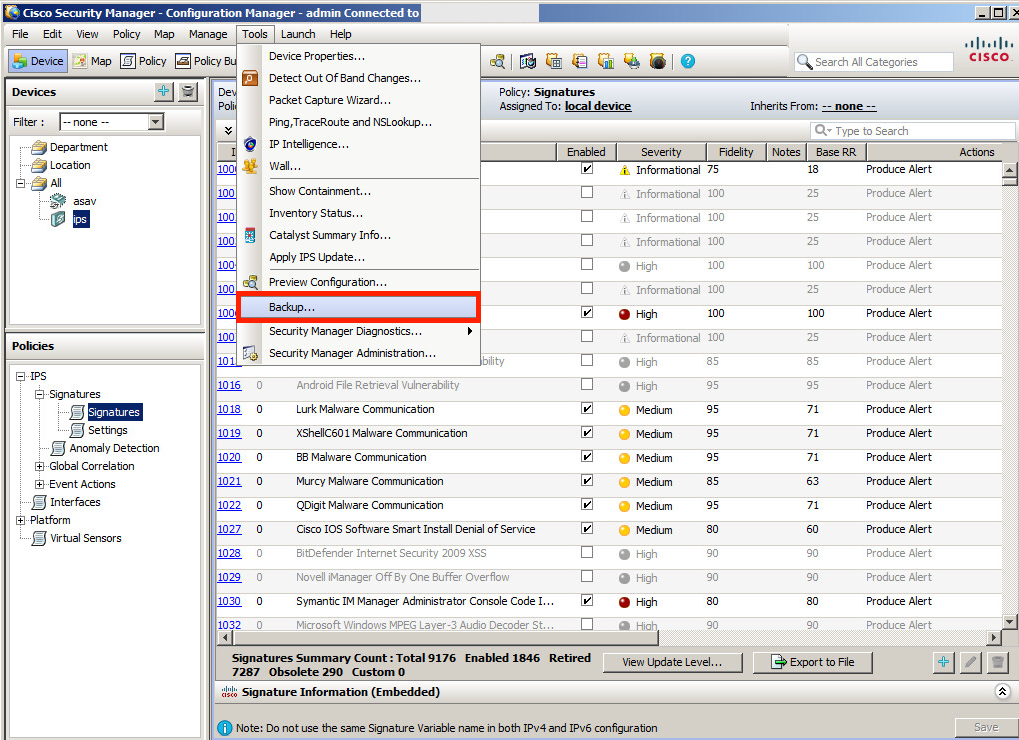The width and height of the screenshot is (1019, 740).
Task: Click the horizontal scrollbar of the signatures table
Action: 445,637
